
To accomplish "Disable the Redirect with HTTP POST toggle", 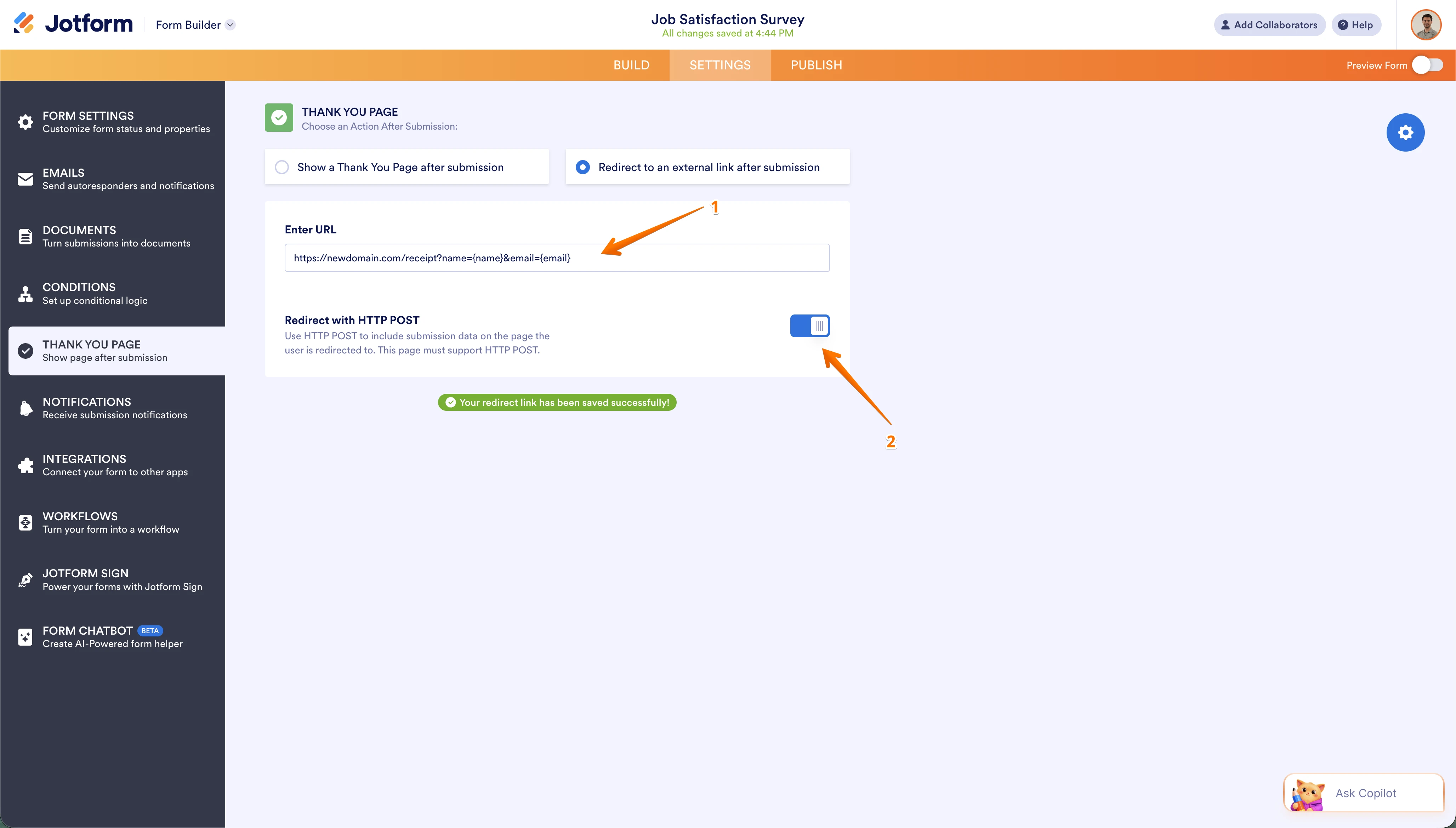I will tap(809, 325).
